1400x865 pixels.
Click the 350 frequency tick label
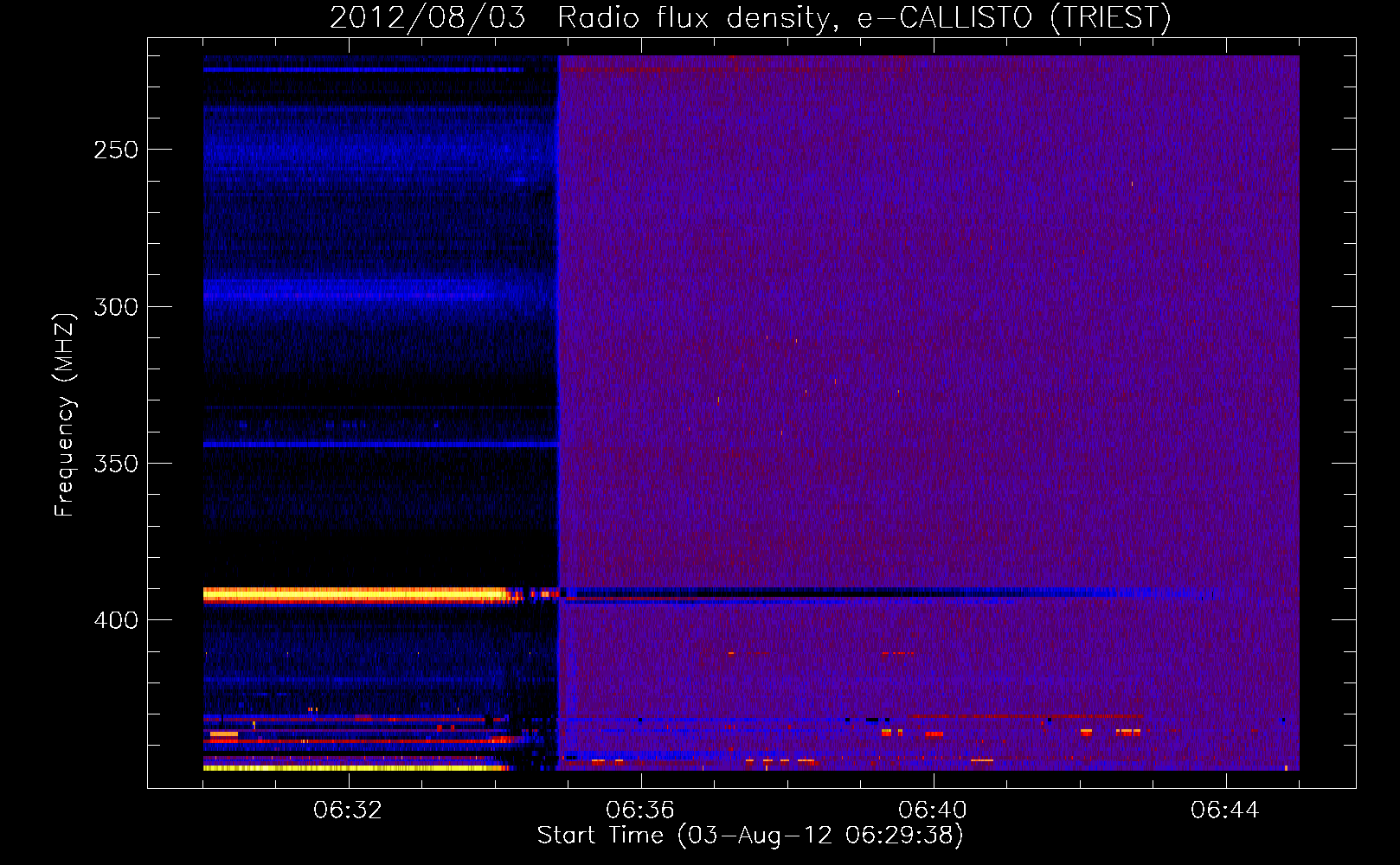116,464
